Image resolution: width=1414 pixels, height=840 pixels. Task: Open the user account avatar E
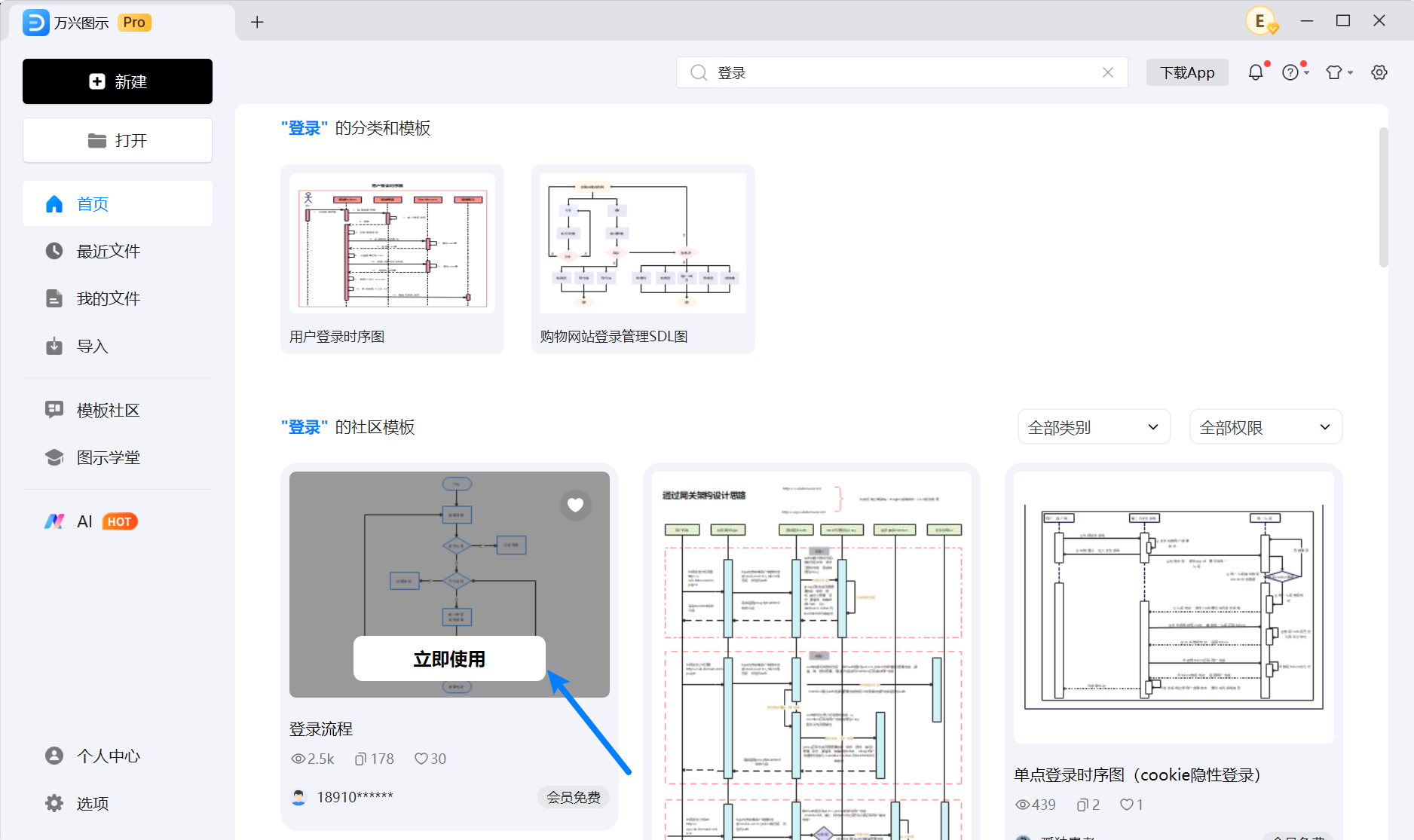pos(1261,21)
